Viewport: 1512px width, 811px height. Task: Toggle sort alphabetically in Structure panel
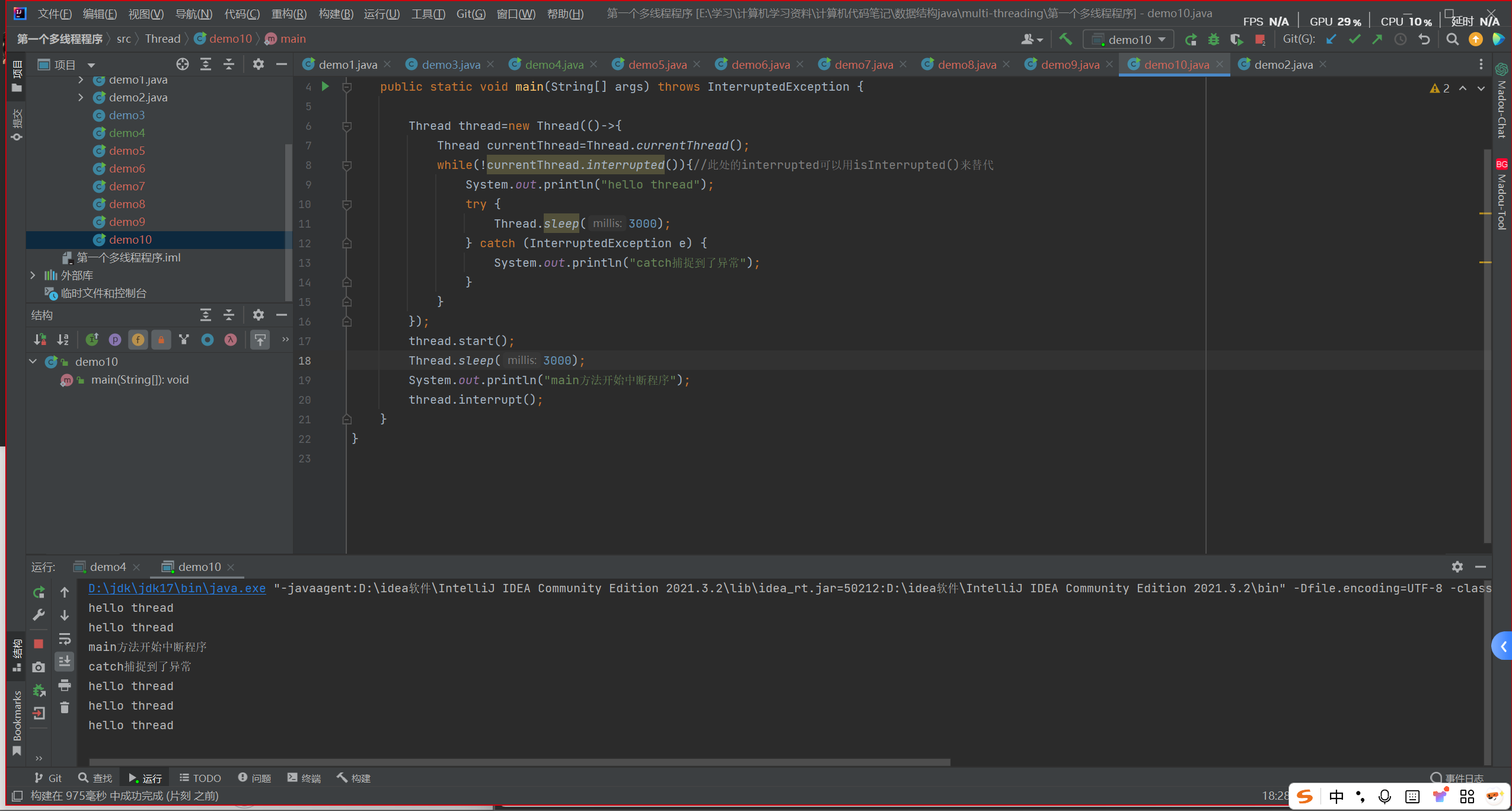pos(63,340)
